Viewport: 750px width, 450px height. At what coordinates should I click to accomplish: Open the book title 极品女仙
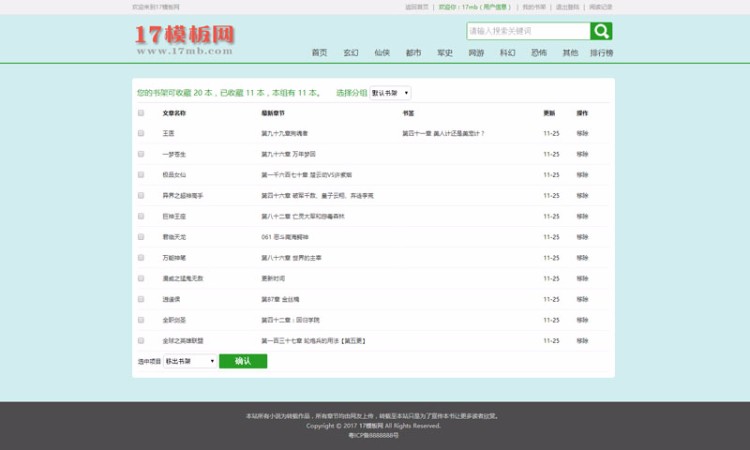pos(174,175)
